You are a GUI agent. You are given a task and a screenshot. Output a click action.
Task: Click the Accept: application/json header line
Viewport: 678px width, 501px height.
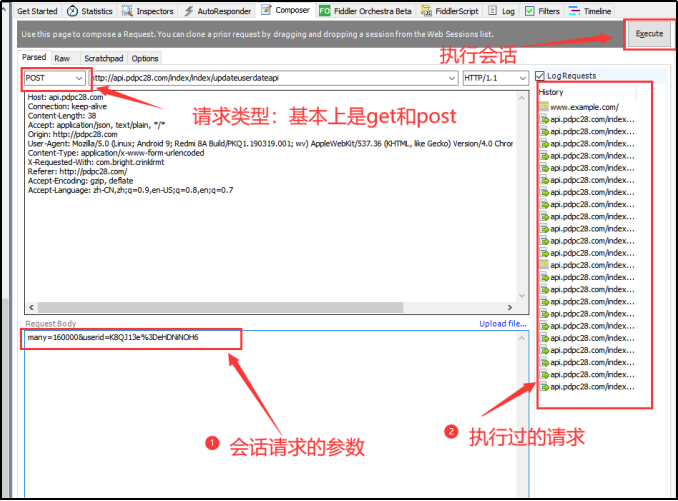[x=96, y=125]
